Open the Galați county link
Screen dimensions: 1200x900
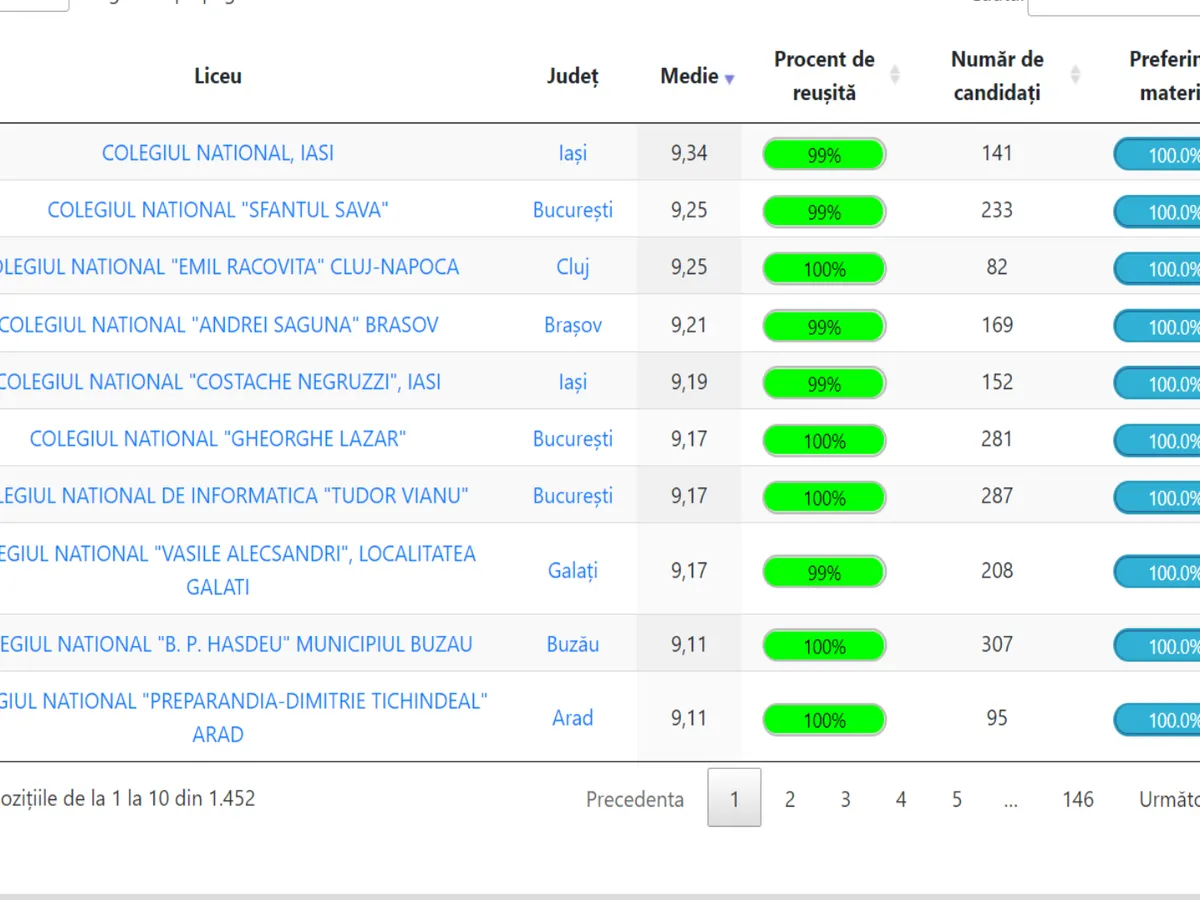pos(573,571)
